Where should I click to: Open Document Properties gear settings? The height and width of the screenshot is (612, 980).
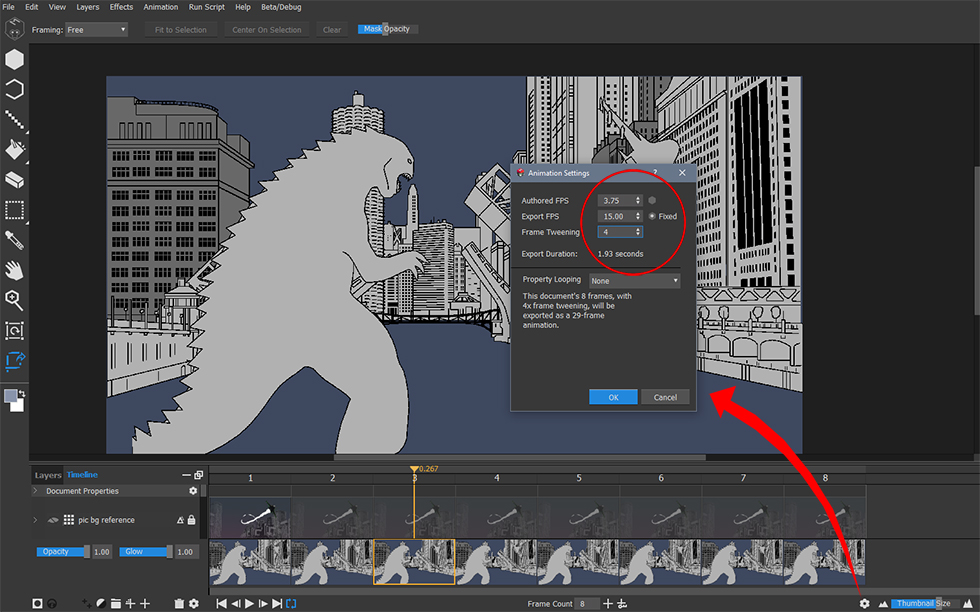pos(193,491)
